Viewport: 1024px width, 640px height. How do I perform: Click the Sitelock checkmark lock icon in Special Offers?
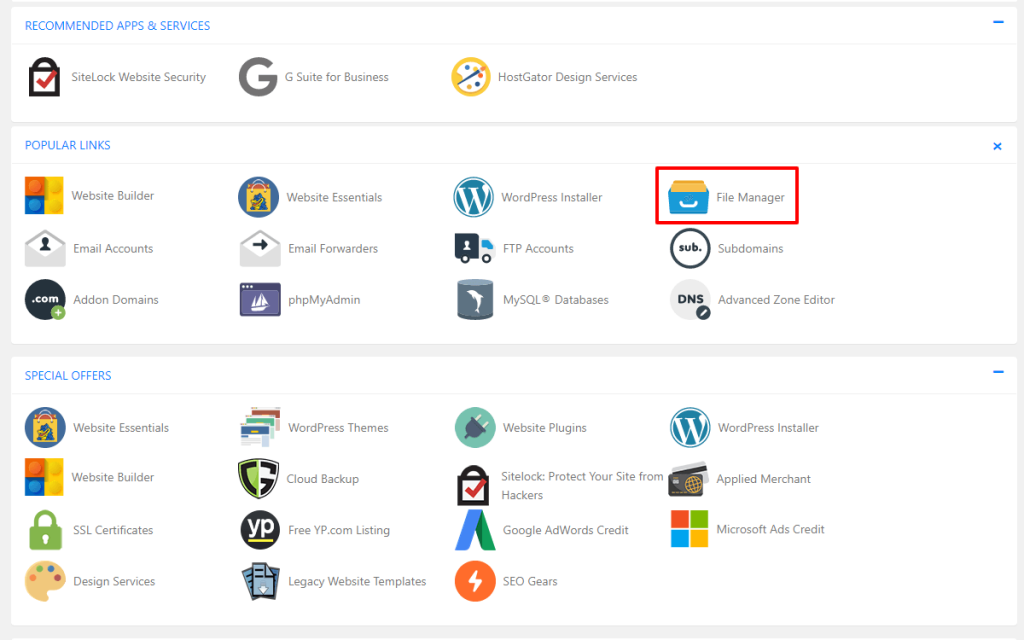coord(473,485)
